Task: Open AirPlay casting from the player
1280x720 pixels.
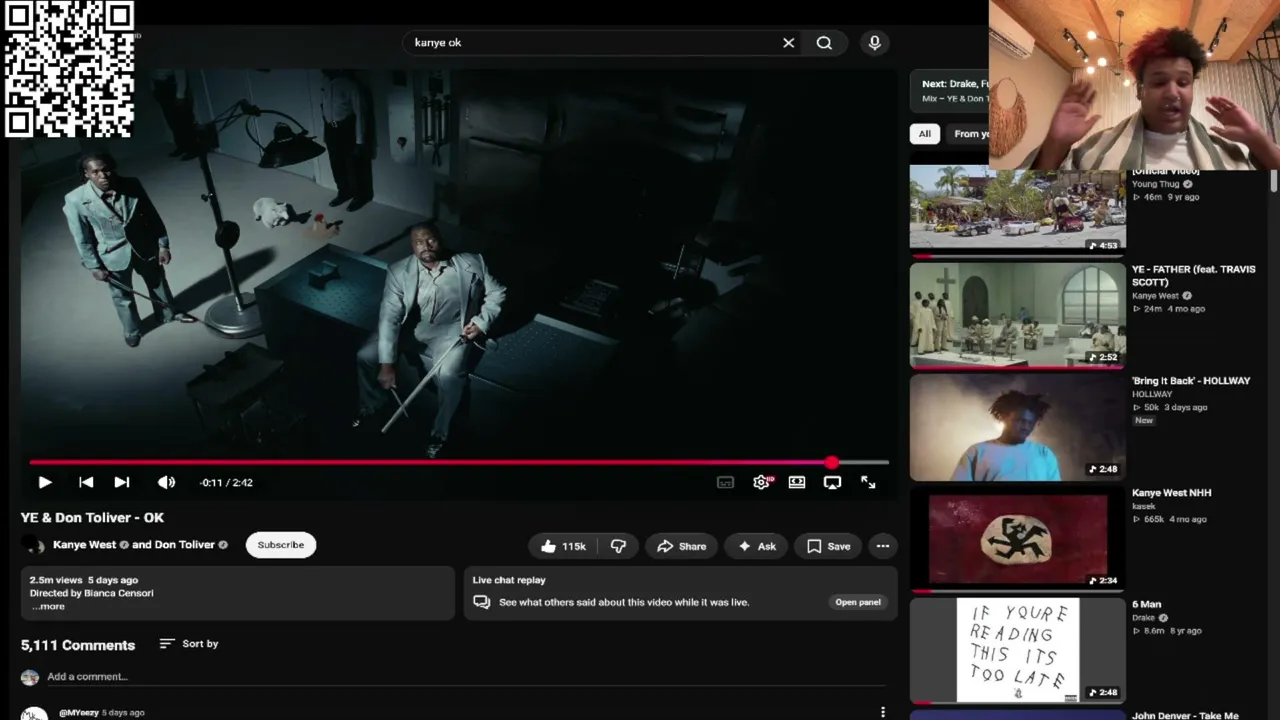Action: 832,482
